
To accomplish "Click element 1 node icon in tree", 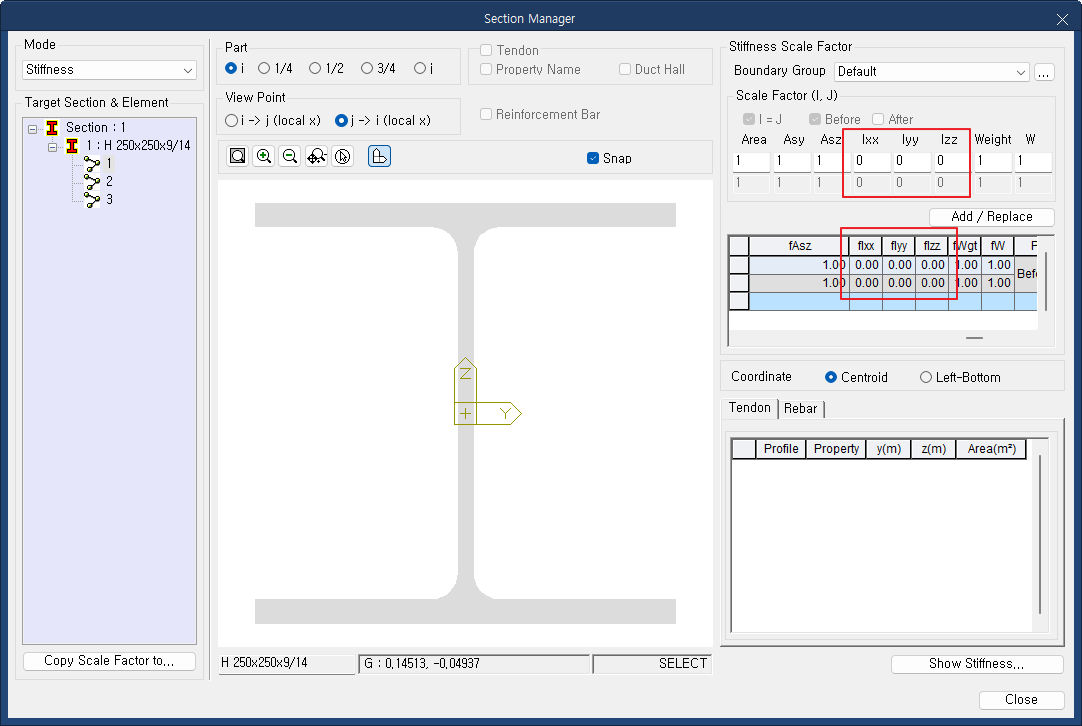I will pos(92,164).
